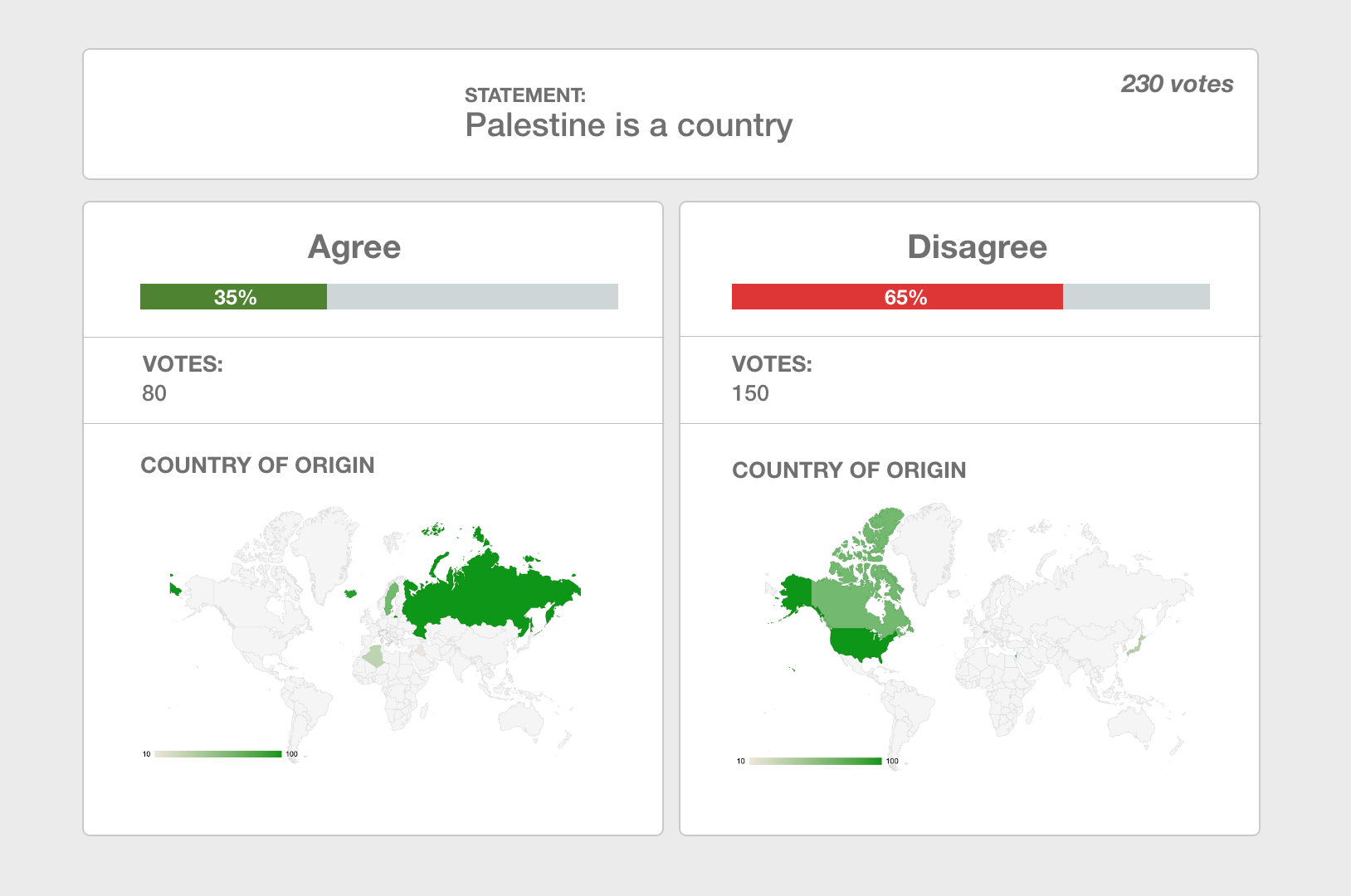Viewport: 1351px width, 896px height.
Task: Click Algeria on the Agree map
Action: coord(373,656)
